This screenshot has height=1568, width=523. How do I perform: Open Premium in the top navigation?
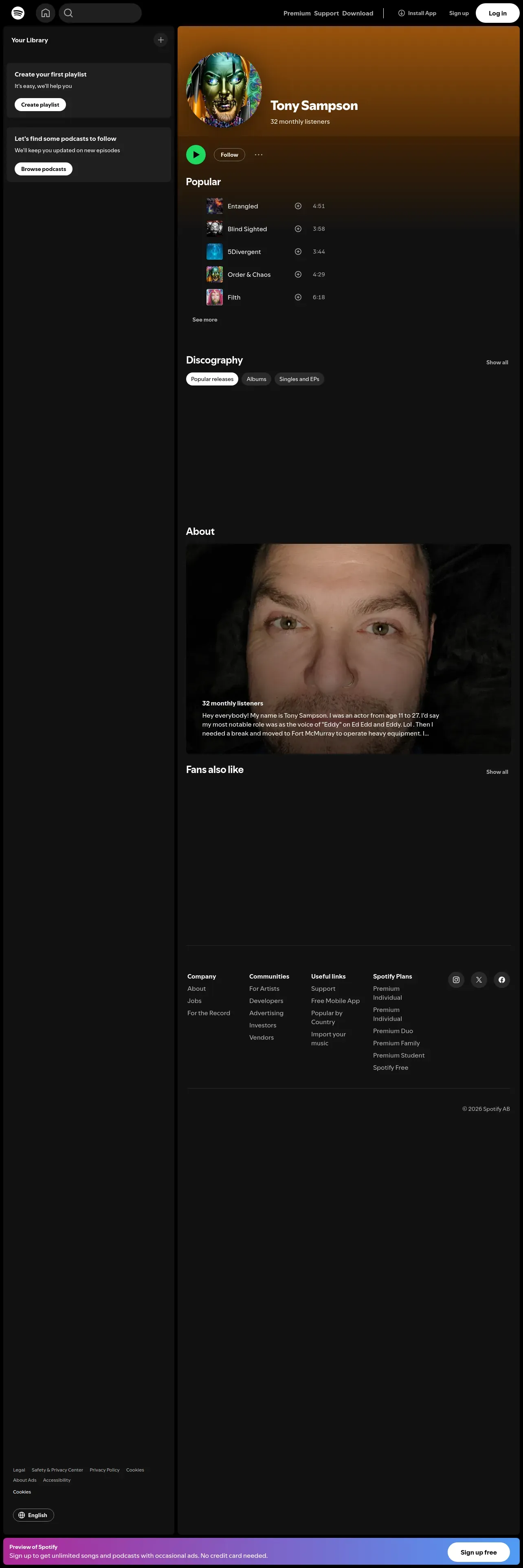tap(297, 13)
